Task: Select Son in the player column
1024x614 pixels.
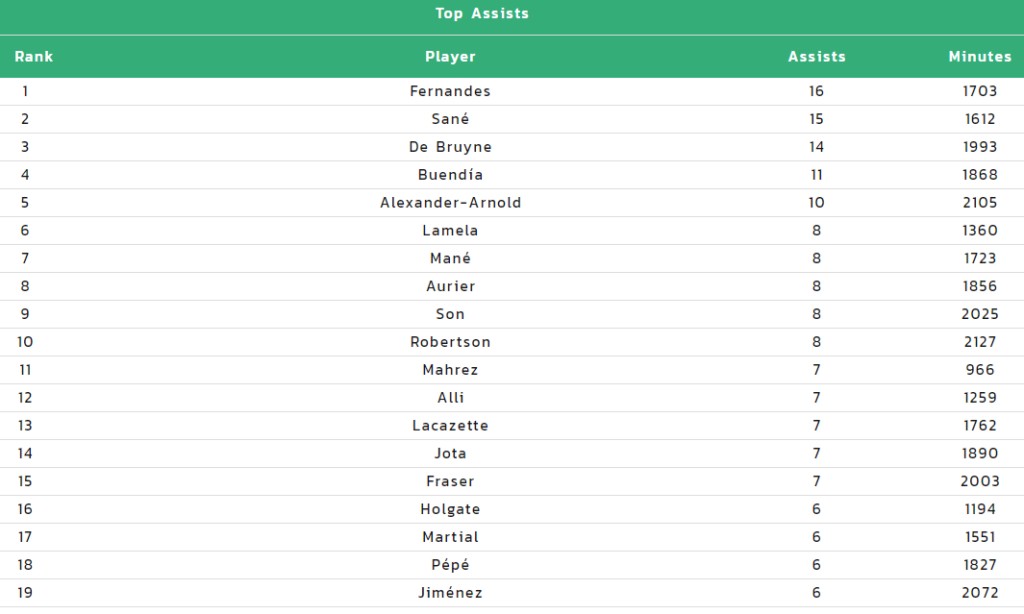Action: pos(450,314)
